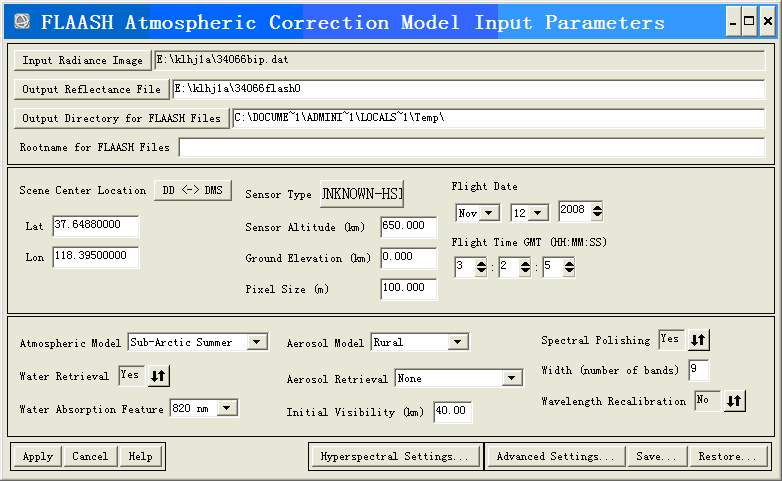
Task: Click the Ground Elevation (km) field
Action: (408, 257)
